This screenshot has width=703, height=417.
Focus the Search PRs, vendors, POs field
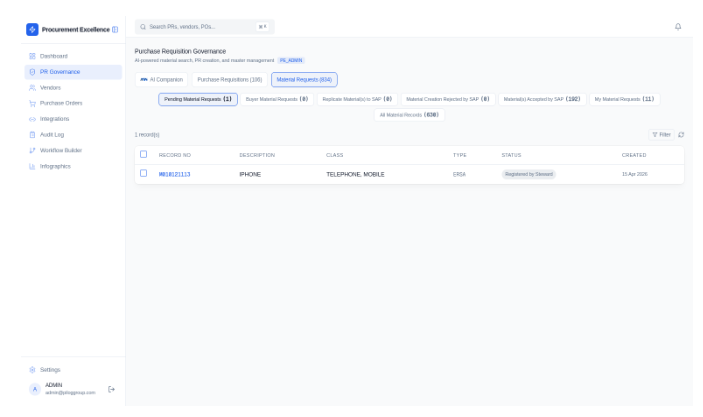205,27
